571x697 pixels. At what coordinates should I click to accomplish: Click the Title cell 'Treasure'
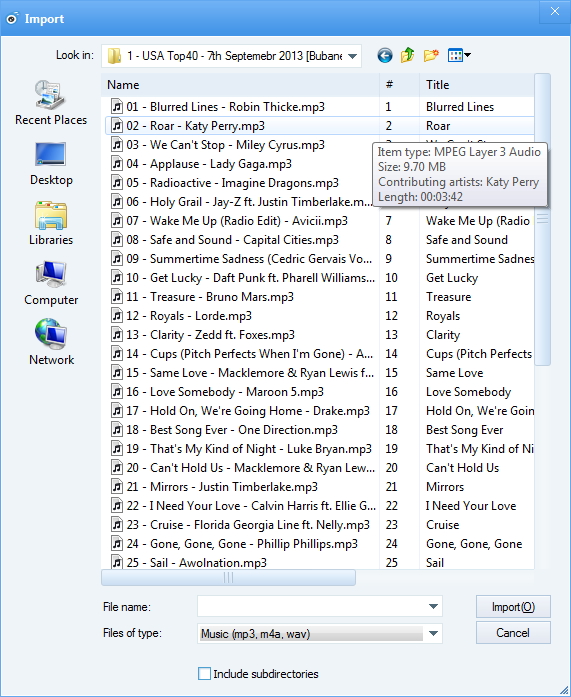(448, 297)
